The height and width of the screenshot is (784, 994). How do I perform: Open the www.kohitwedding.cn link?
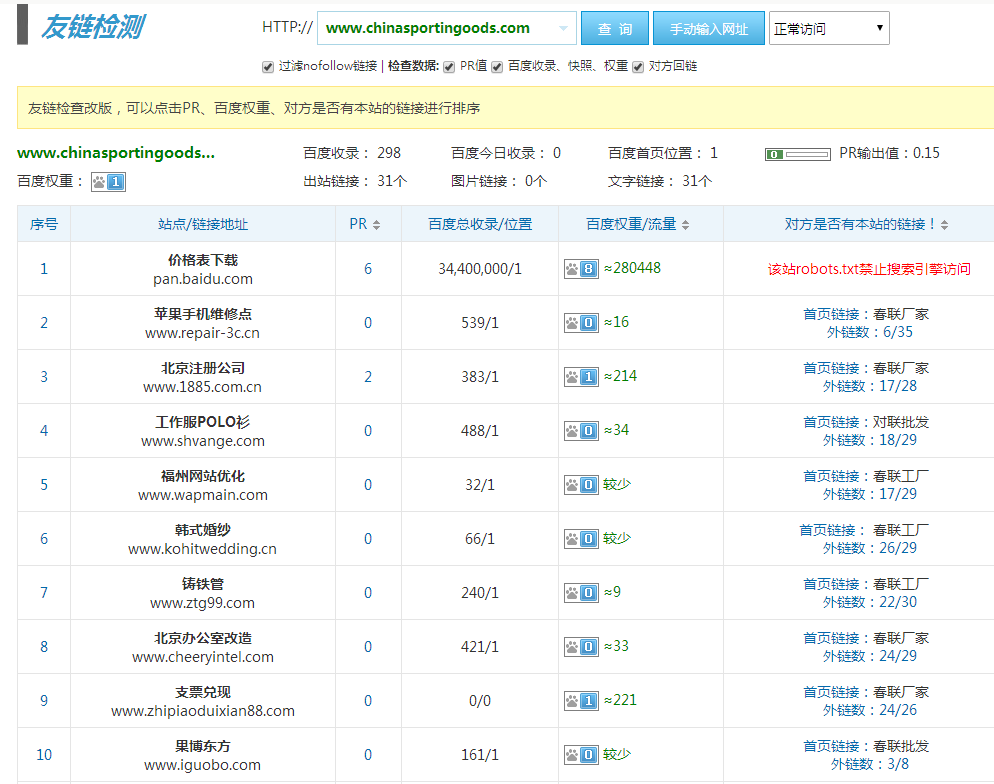click(x=202, y=549)
